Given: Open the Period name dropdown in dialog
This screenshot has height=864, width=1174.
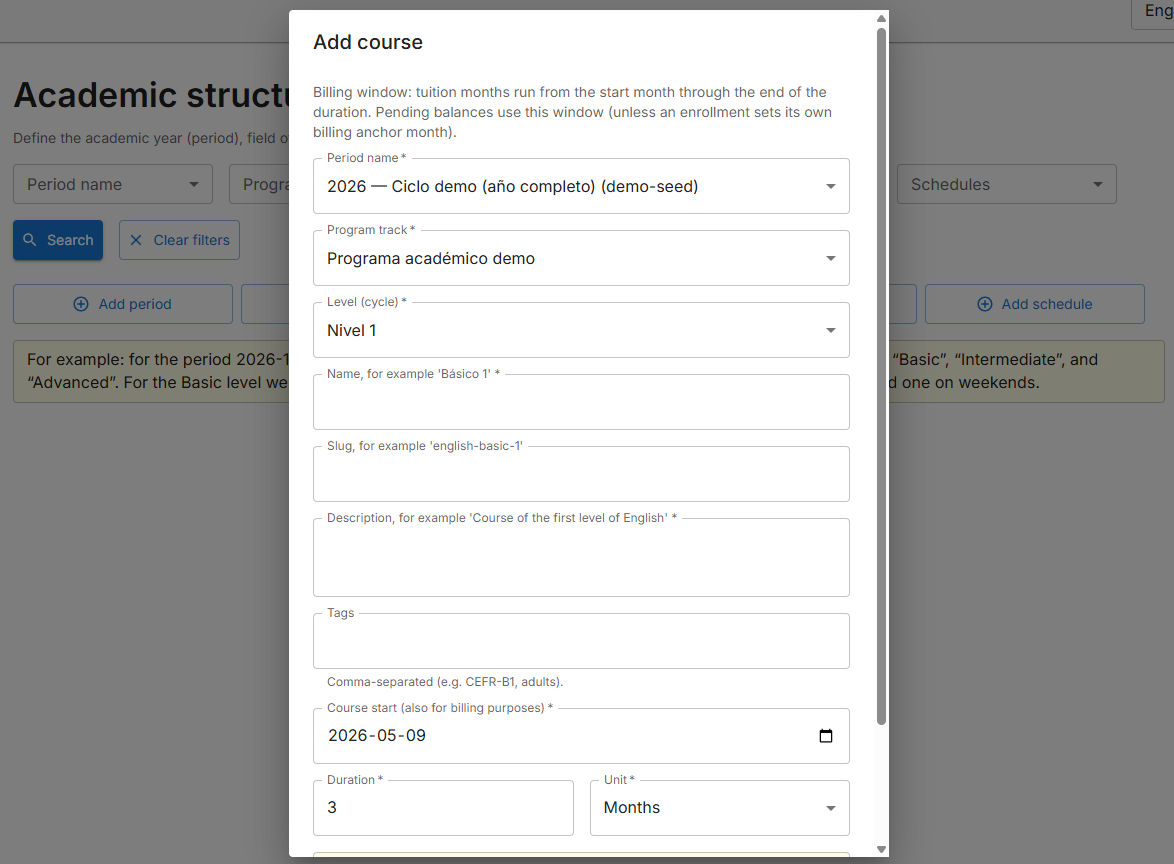Looking at the screenshot, I should [581, 186].
